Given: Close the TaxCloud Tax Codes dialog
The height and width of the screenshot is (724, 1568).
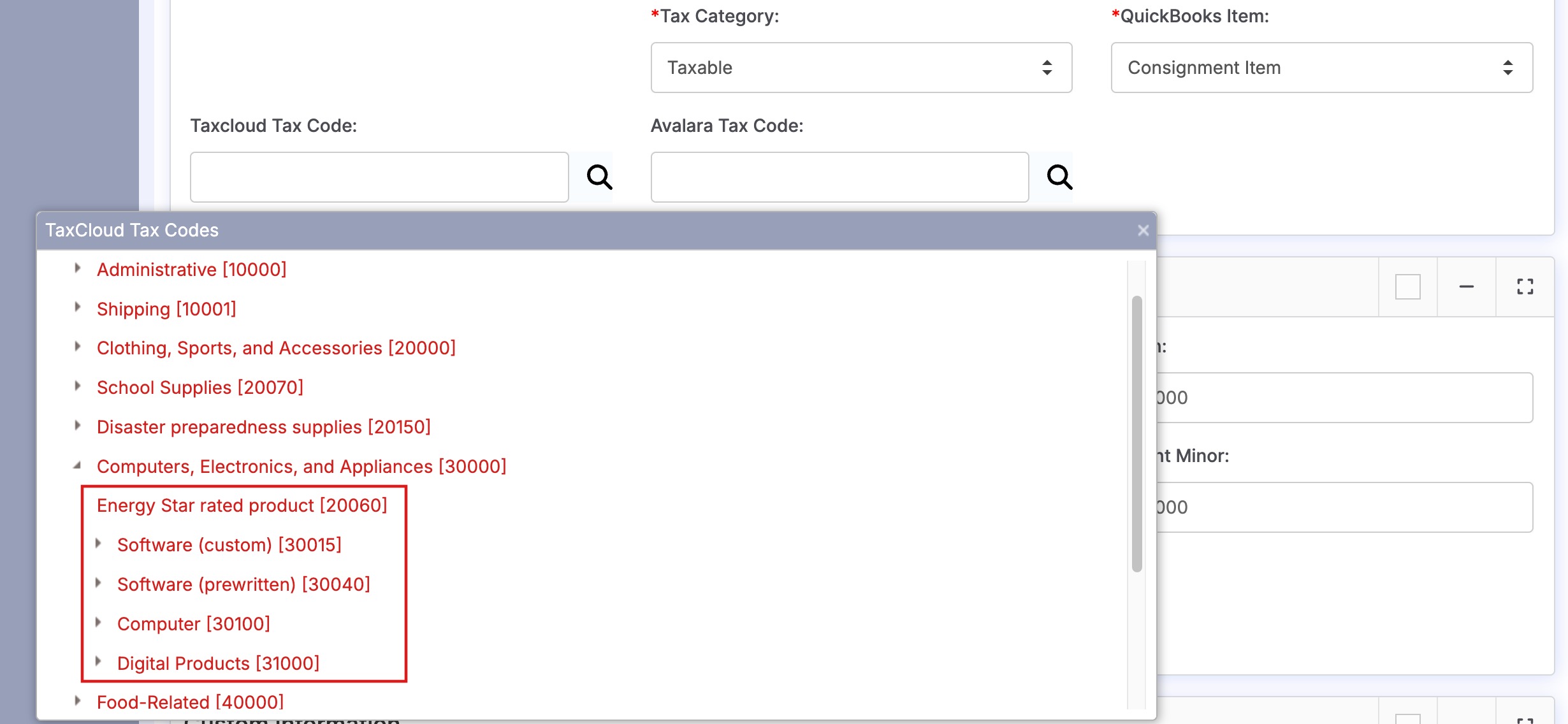Looking at the screenshot, I should tap(1143, 231).
